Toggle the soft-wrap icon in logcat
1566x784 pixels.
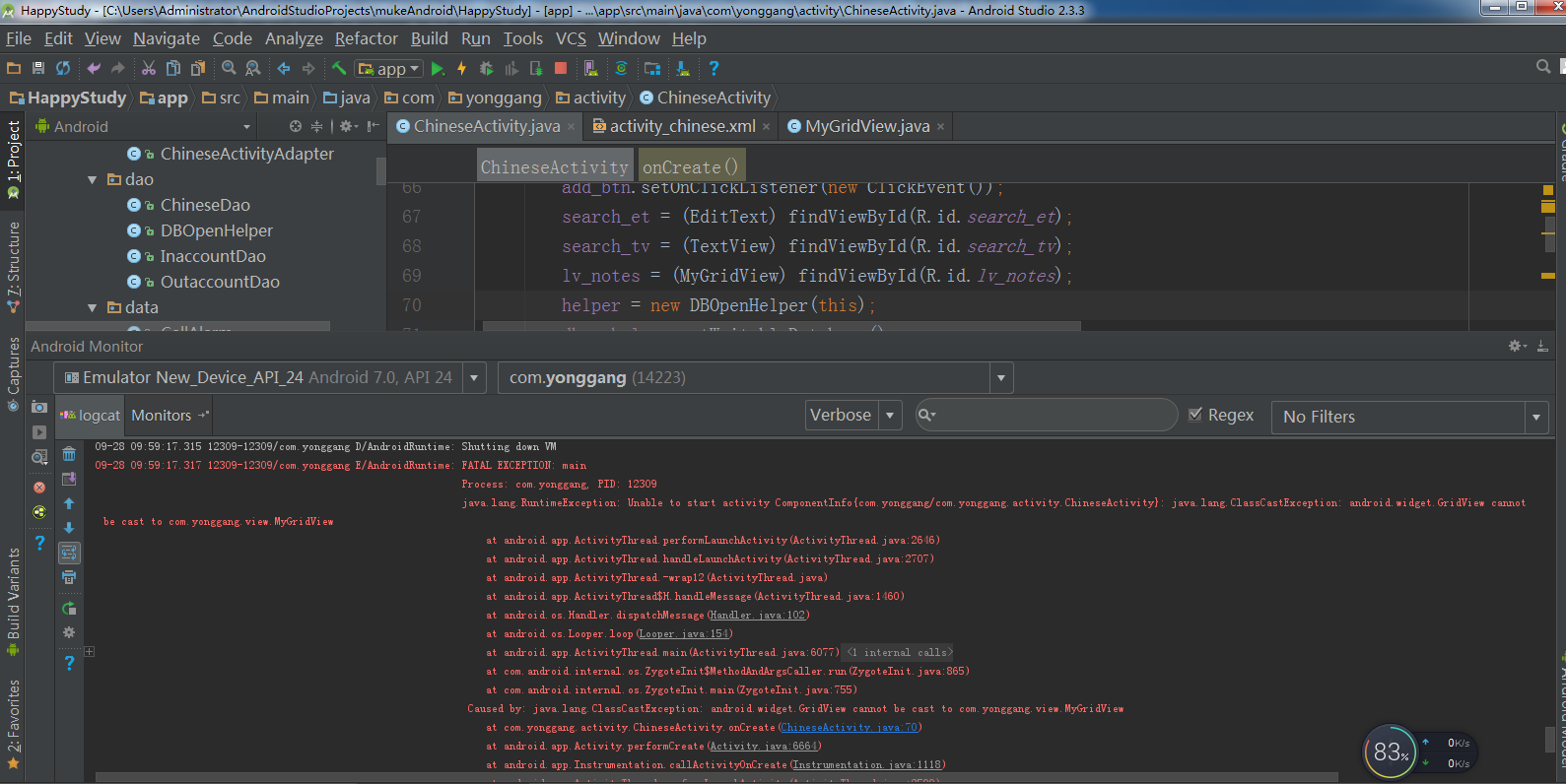click(69, 553)
